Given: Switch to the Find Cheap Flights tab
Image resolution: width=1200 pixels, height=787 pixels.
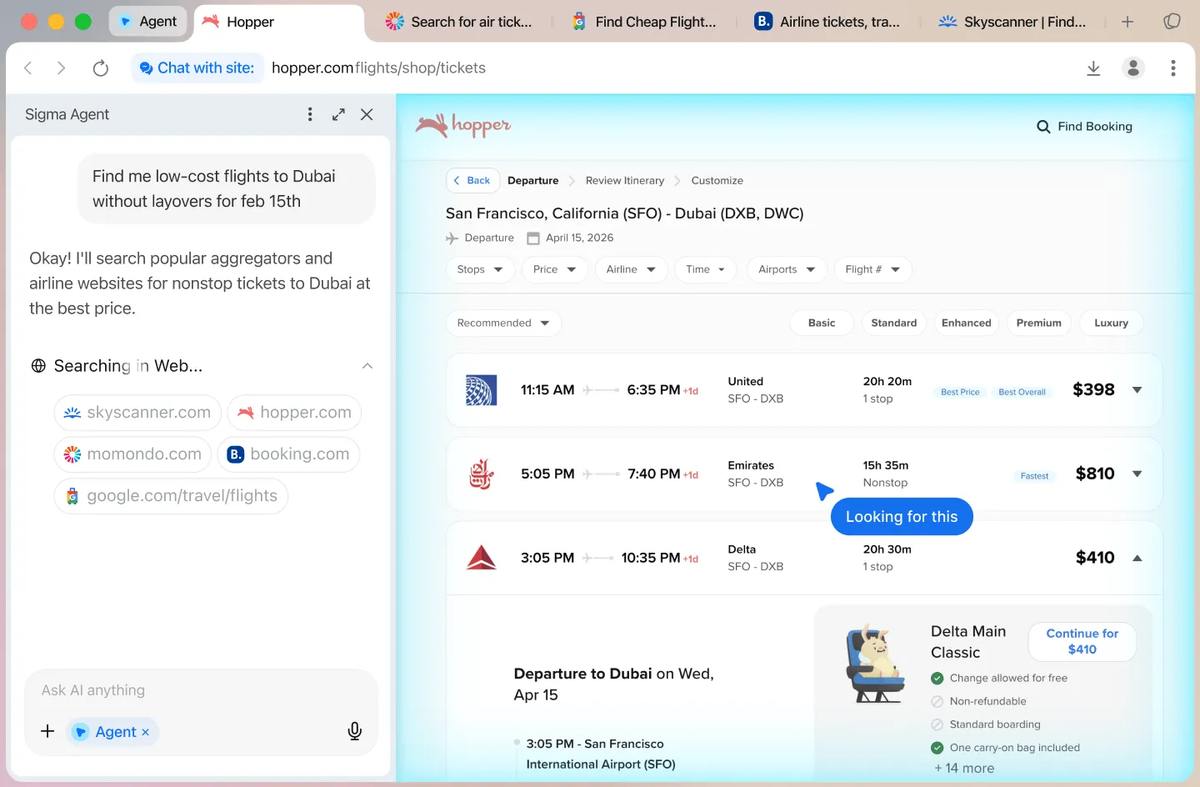Looking at the screenshot, I should tap(645, 21).
